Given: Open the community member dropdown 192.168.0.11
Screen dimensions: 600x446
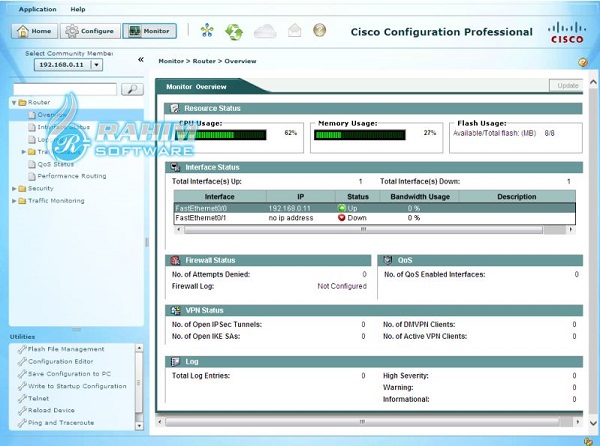Looking at the screenshot, I should coord(68,65).
